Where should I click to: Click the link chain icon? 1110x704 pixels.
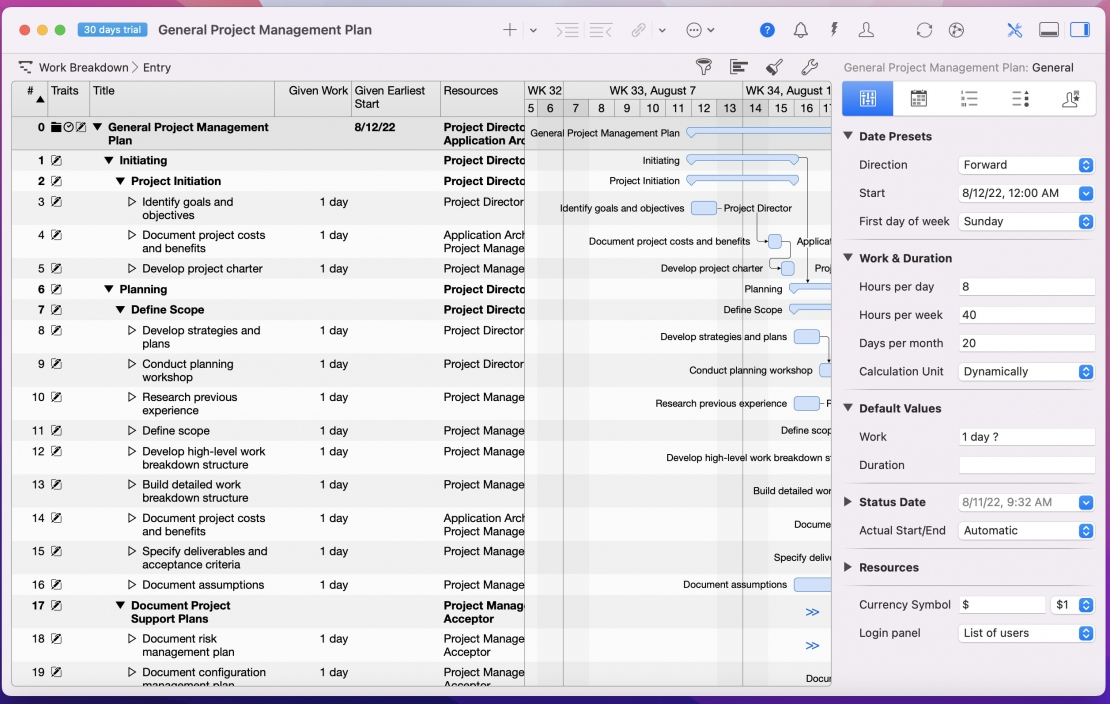(x=638, y=30)
